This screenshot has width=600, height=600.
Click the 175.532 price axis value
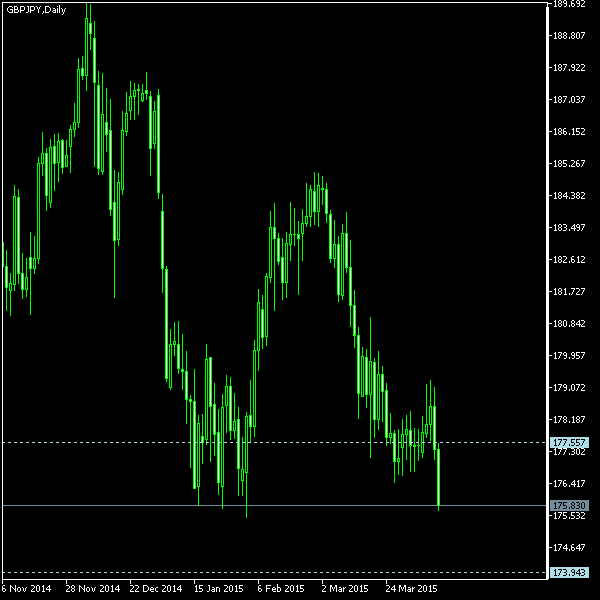569,516
